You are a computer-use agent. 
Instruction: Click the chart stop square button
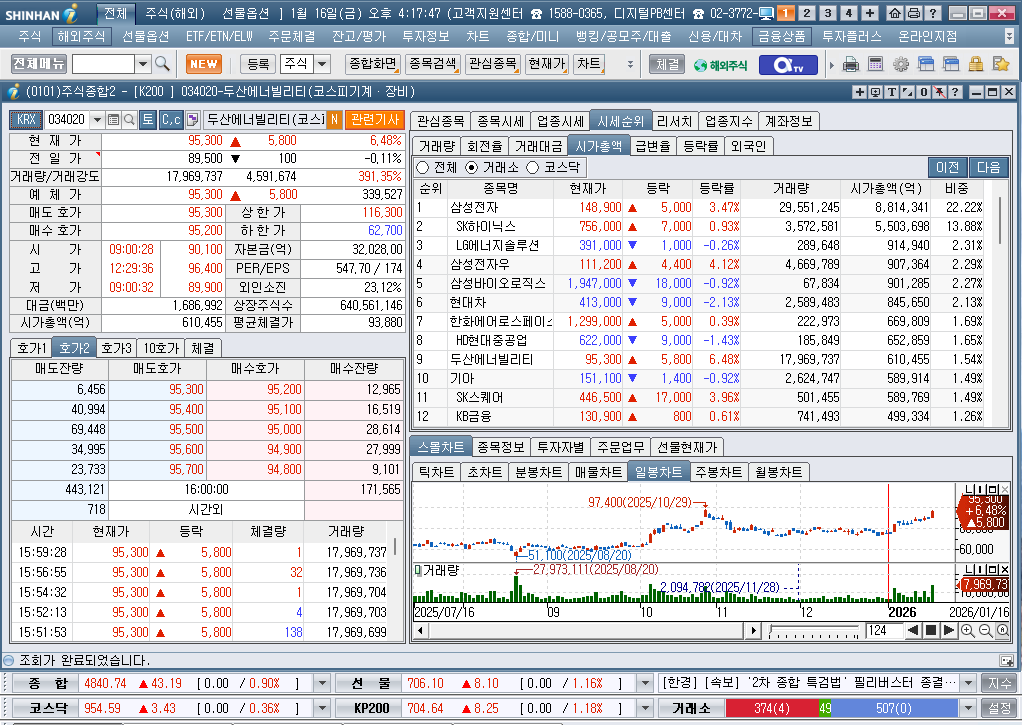pyautogui.click(x=931, y=630)
